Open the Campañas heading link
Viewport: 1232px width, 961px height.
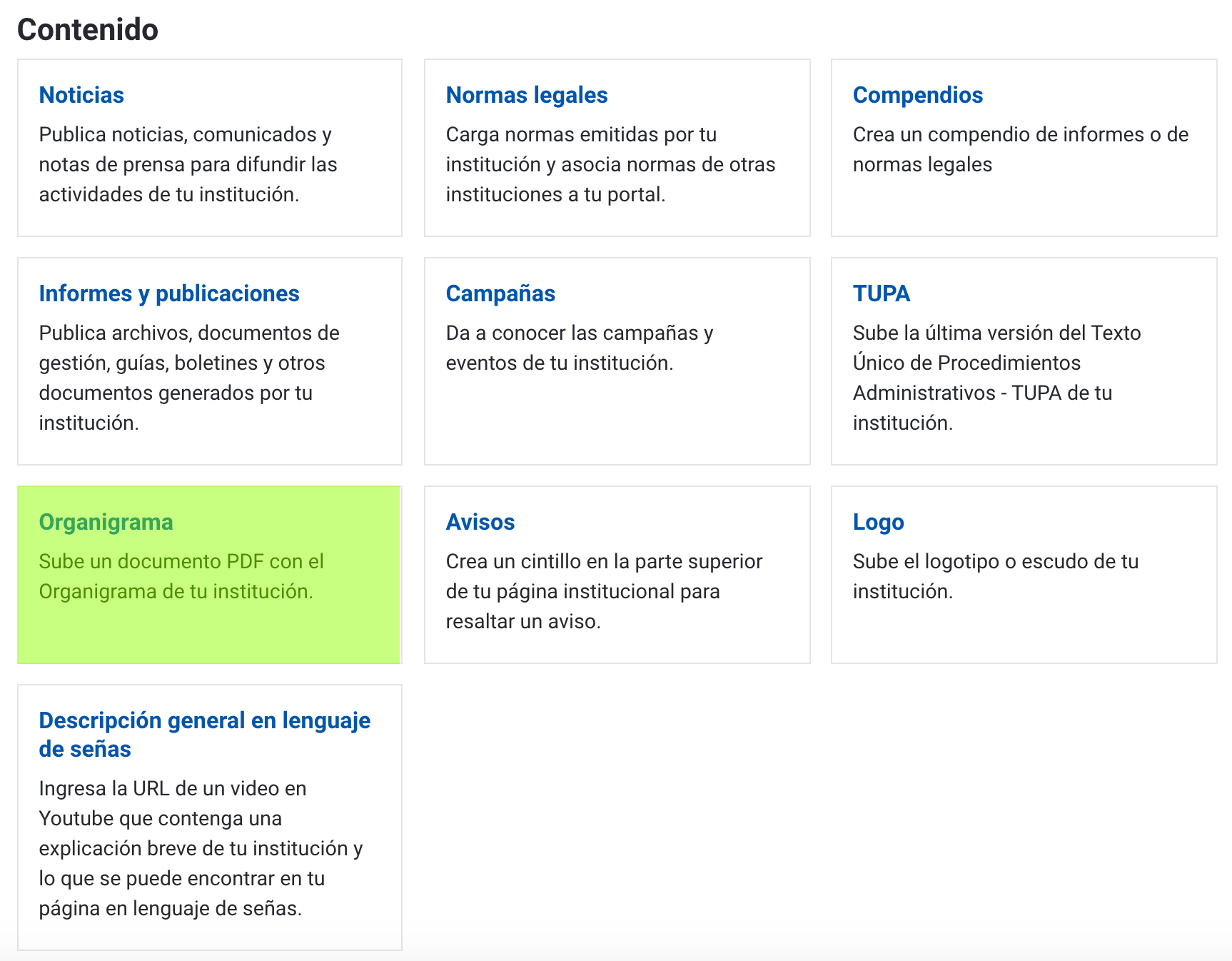(500, 293)
